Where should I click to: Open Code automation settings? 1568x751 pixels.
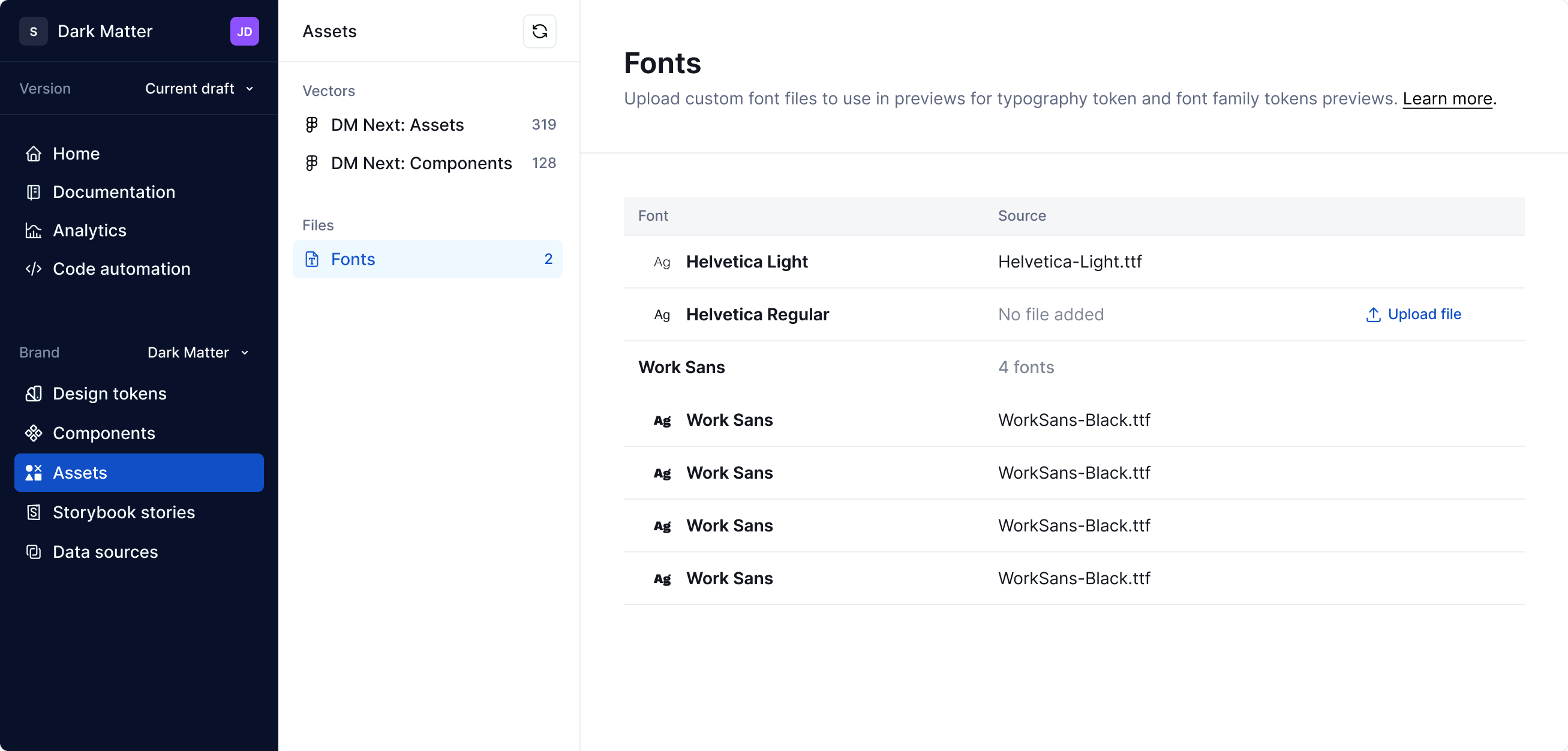coord(121,268)
